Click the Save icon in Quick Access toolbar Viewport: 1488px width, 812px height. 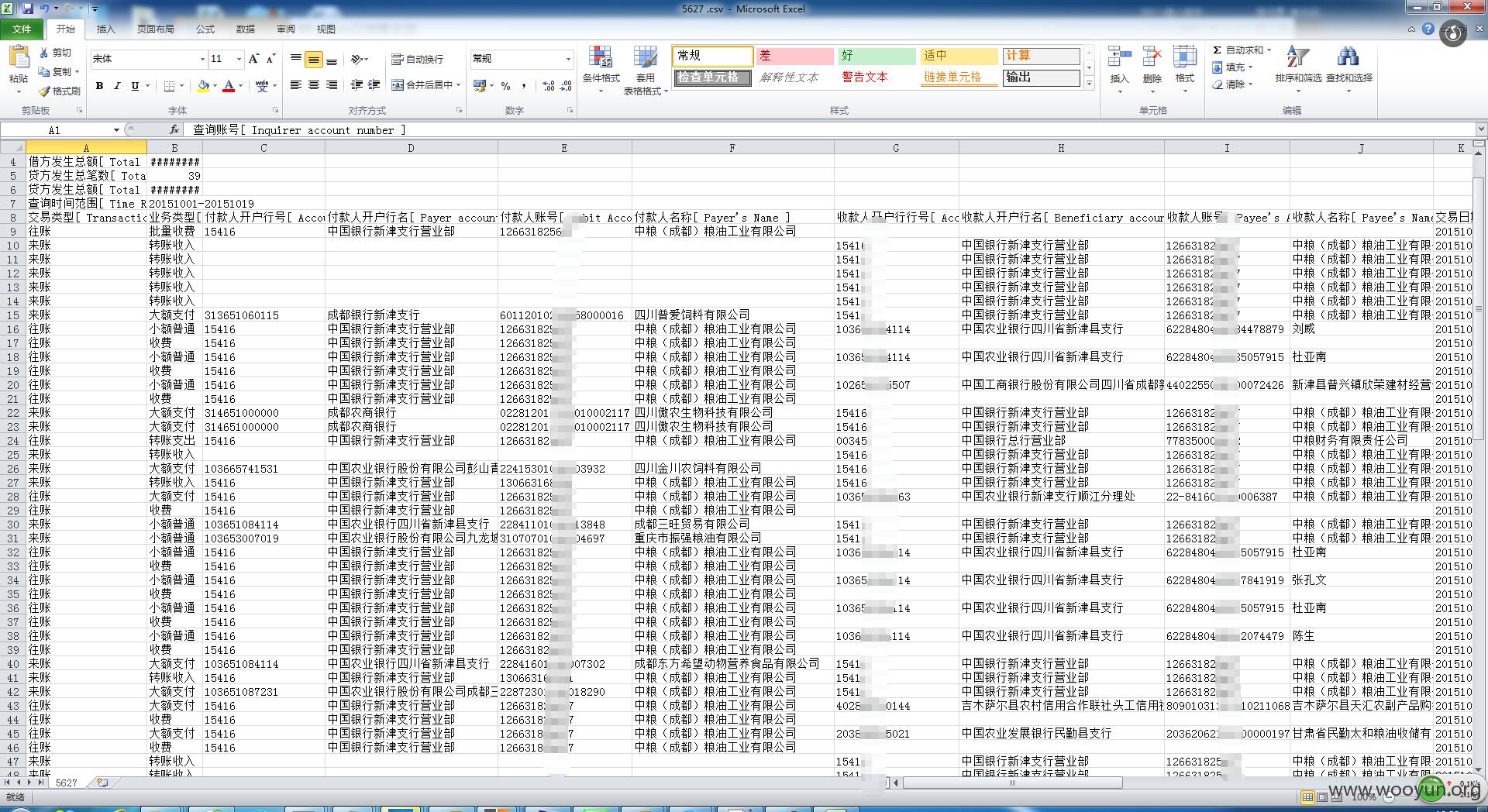(28, 9)
